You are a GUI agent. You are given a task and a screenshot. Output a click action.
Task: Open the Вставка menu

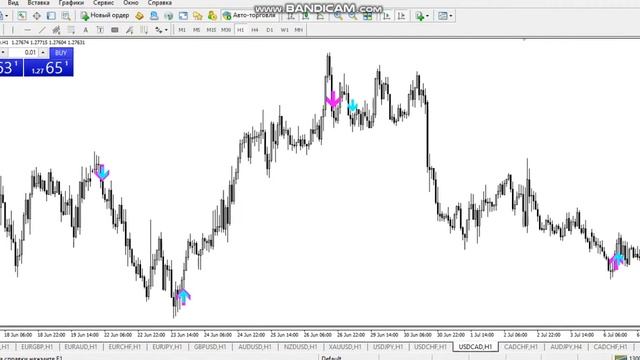click(38, 3)
